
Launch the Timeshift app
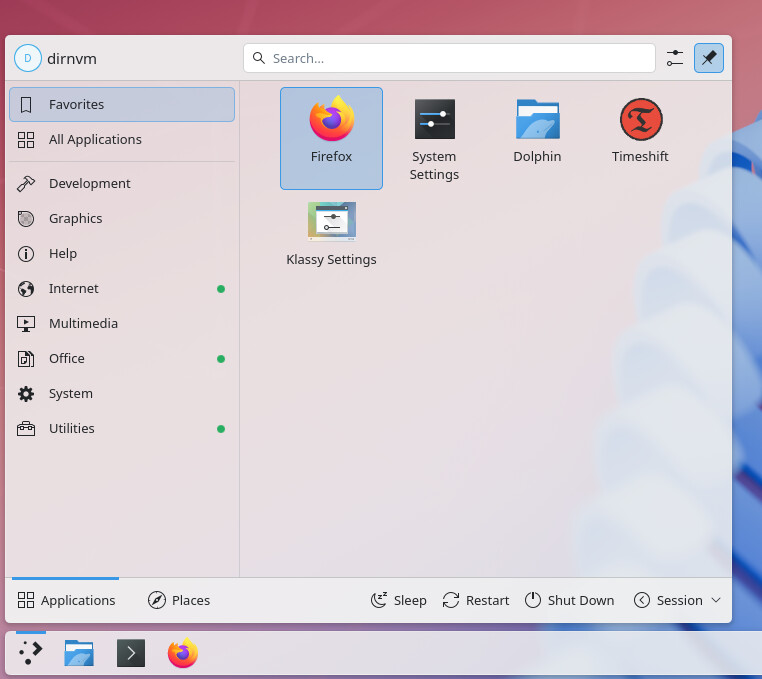(x=640, y=131)
